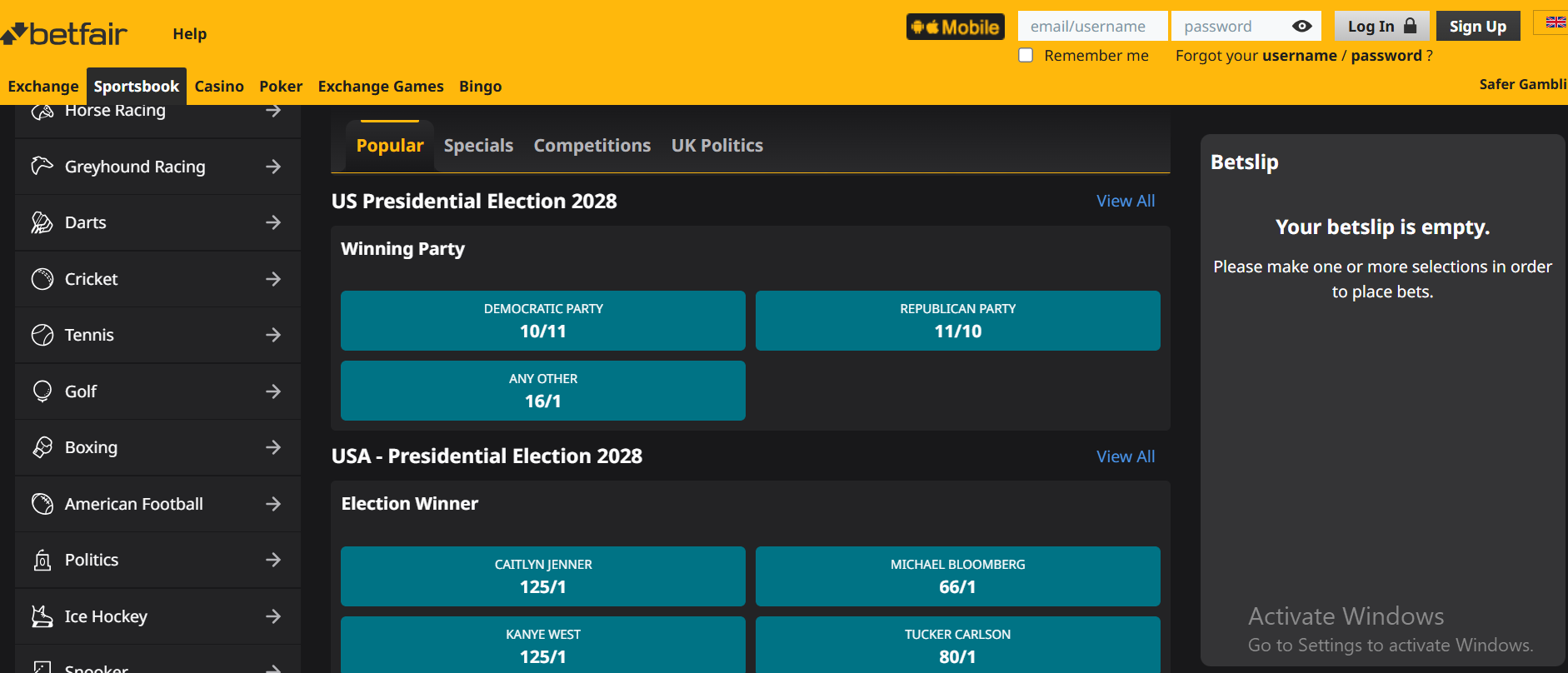Open Golf in the sports sidebar
Viewport: 1568px width, 673px height.
[157, 391]
